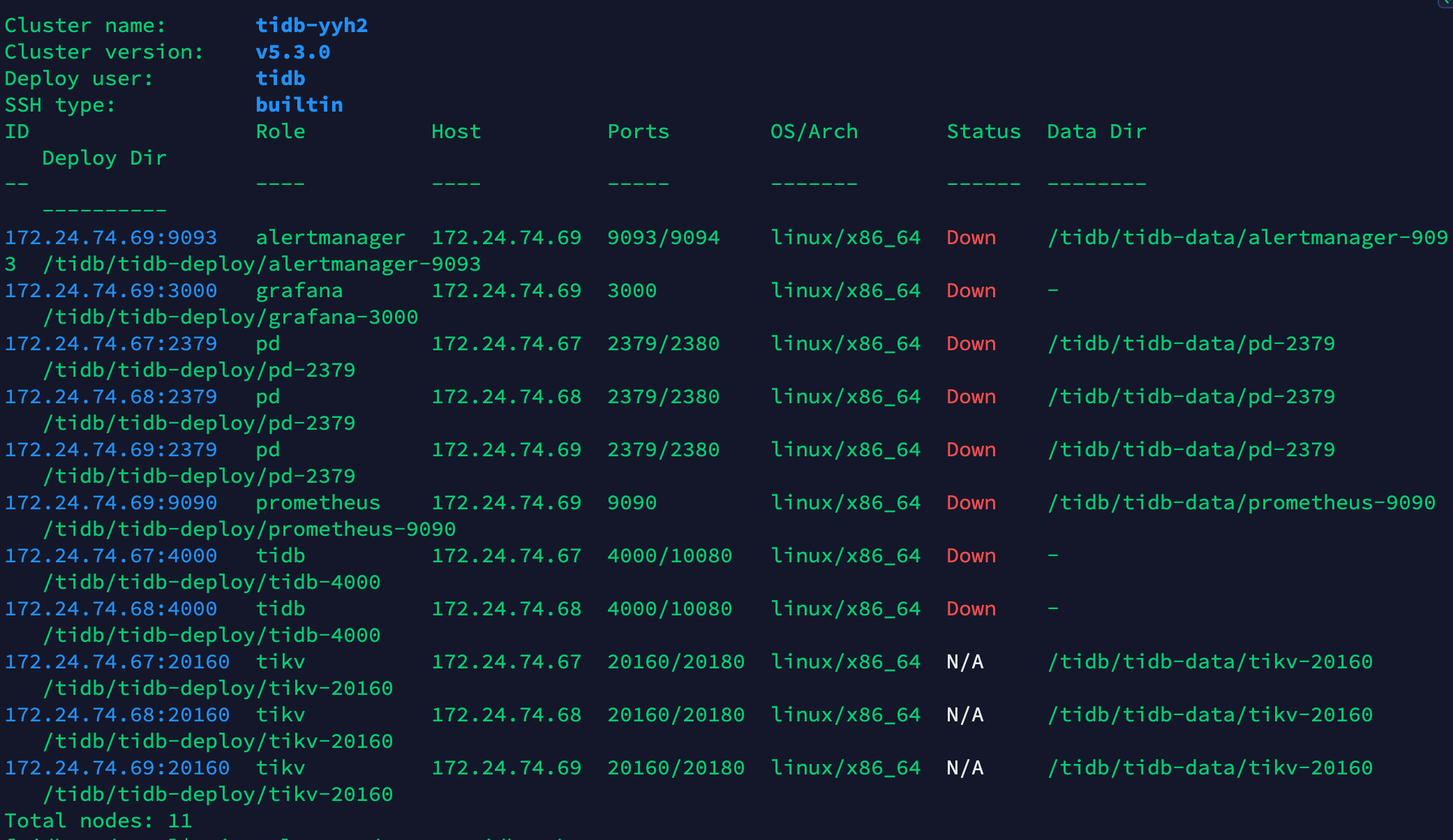Click the path /tidb/tidb-data/prometheus-9090
1453x840 pixels.
coord(1241,503)
